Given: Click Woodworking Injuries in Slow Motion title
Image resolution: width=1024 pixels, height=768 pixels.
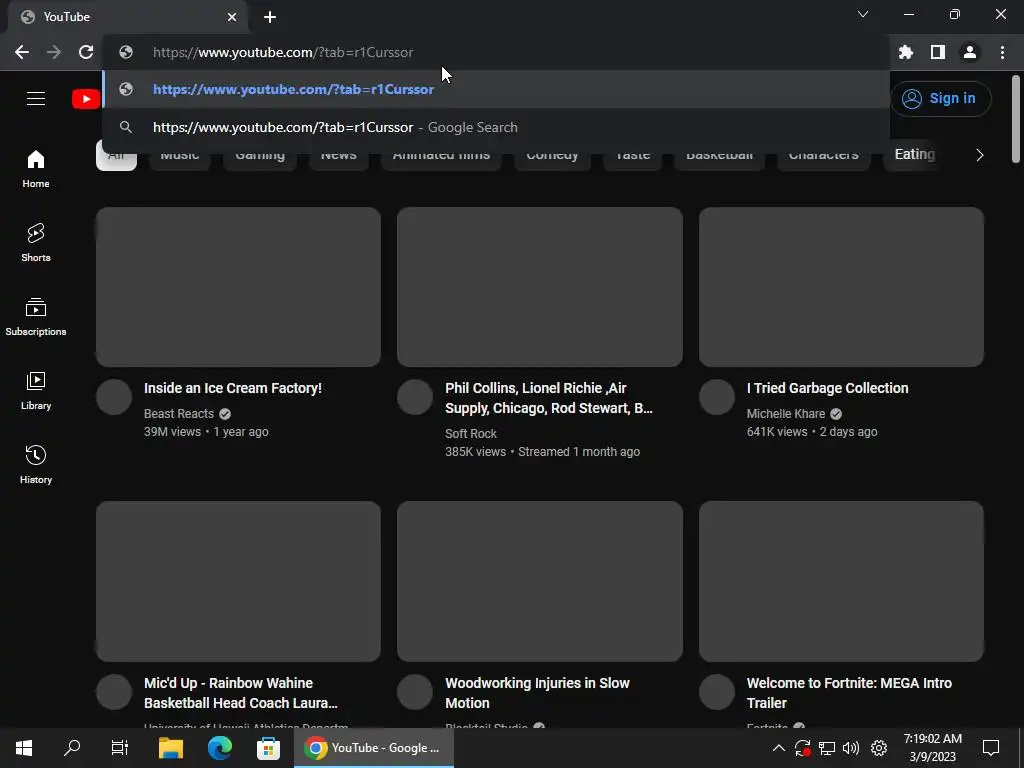Looking at the screenshot, I should click(x=537, y=693).
